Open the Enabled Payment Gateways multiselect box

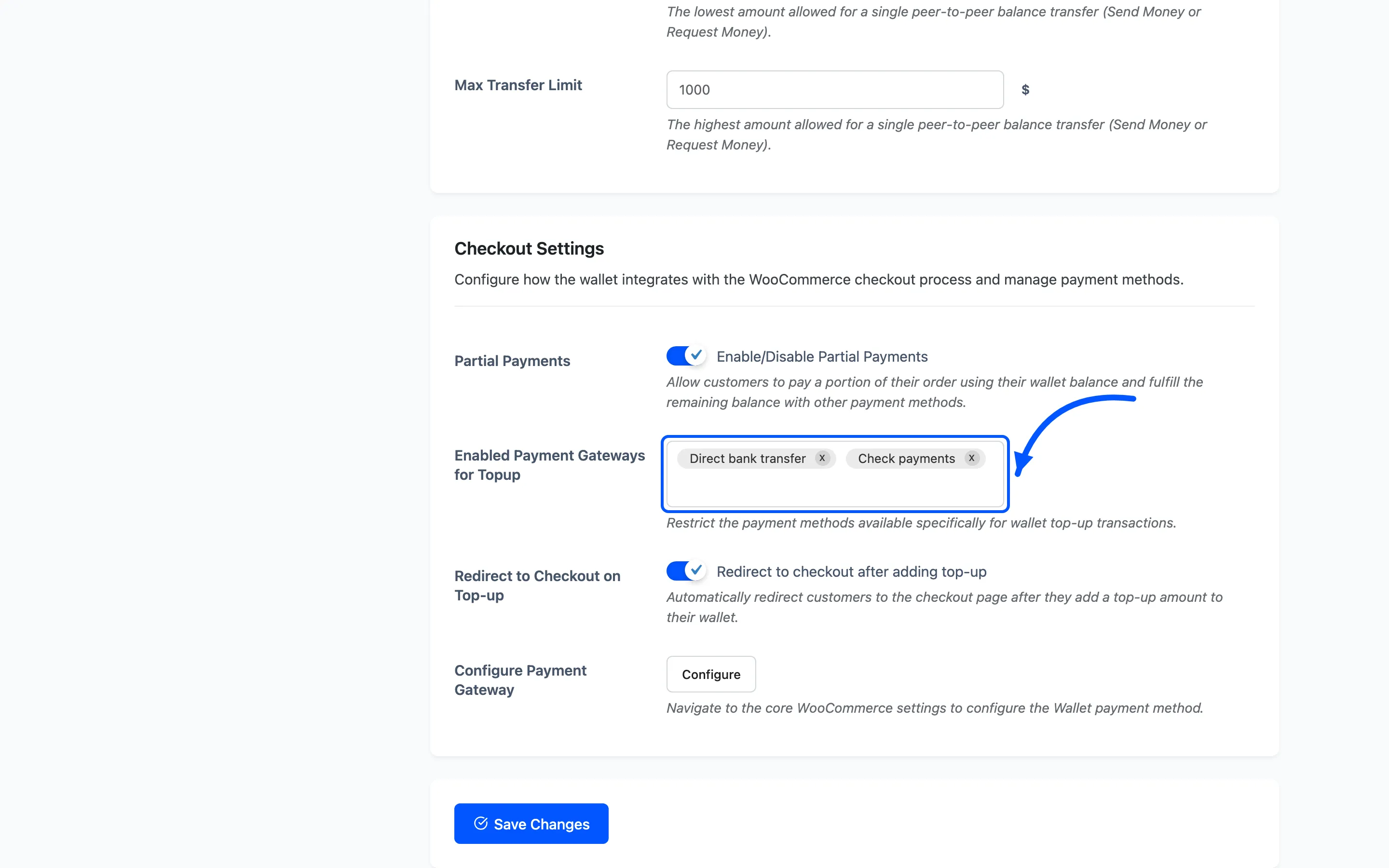[834, 474]
